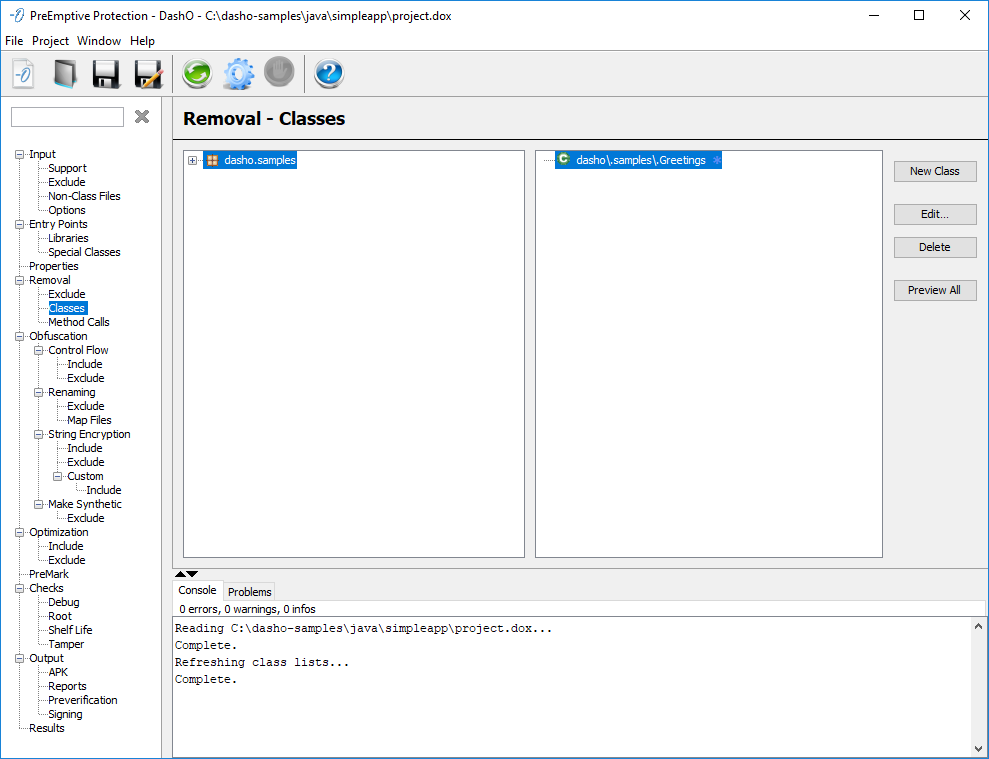Collapse the Checks tree node
This screenshot has height=759, width=989.
pyautogui.click(x=19, y=588)
